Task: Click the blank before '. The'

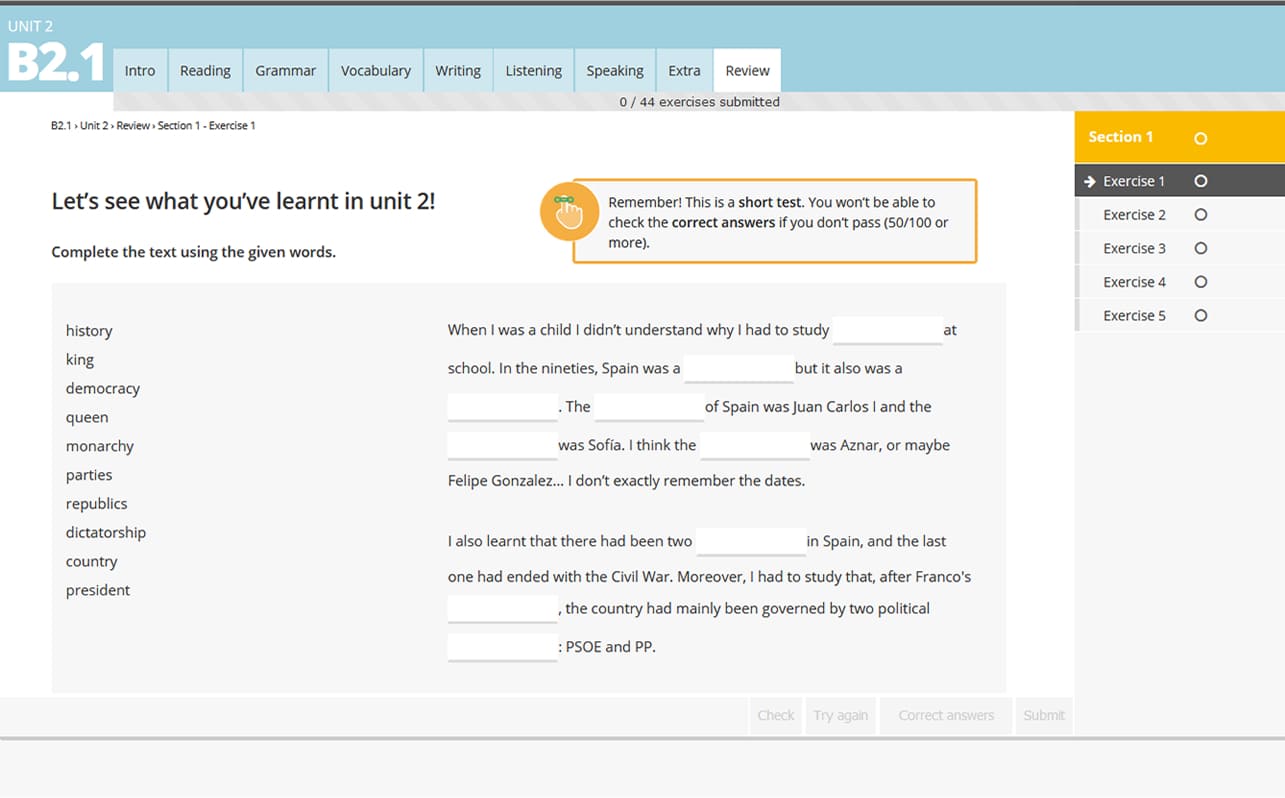Action: (x=502, y=407)
